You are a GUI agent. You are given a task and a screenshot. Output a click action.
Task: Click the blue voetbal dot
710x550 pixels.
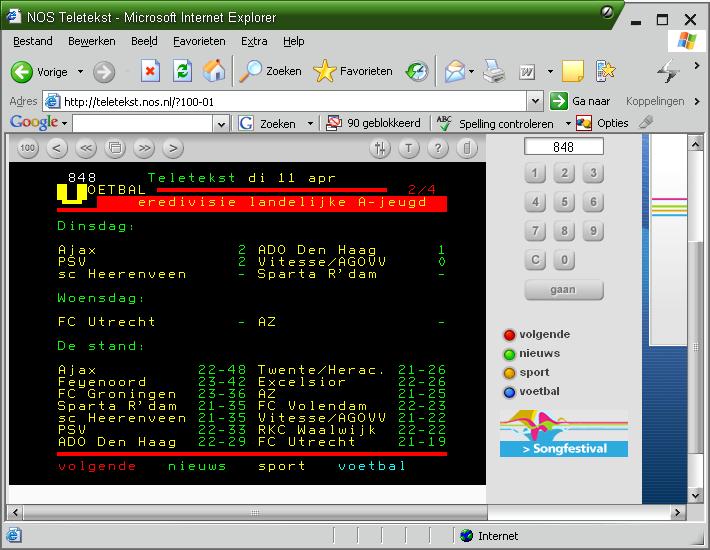pyautogui.click(x=509, y=392)
